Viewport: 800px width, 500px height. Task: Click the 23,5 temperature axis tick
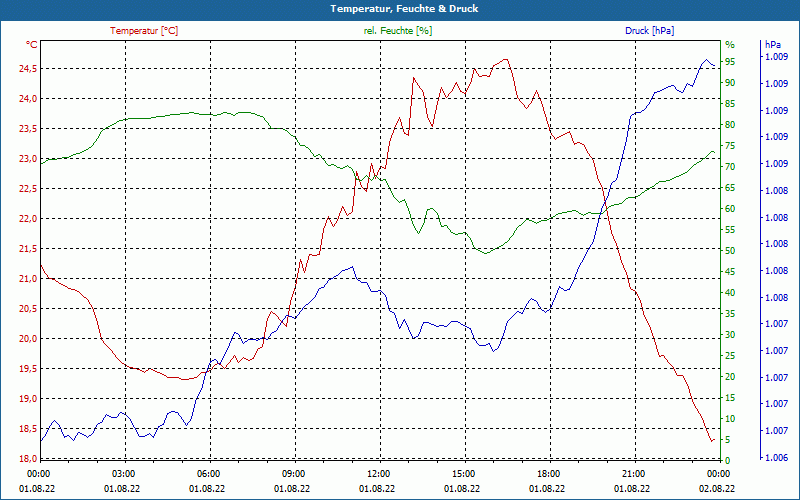pyautogui.click(x=28, y=129)
